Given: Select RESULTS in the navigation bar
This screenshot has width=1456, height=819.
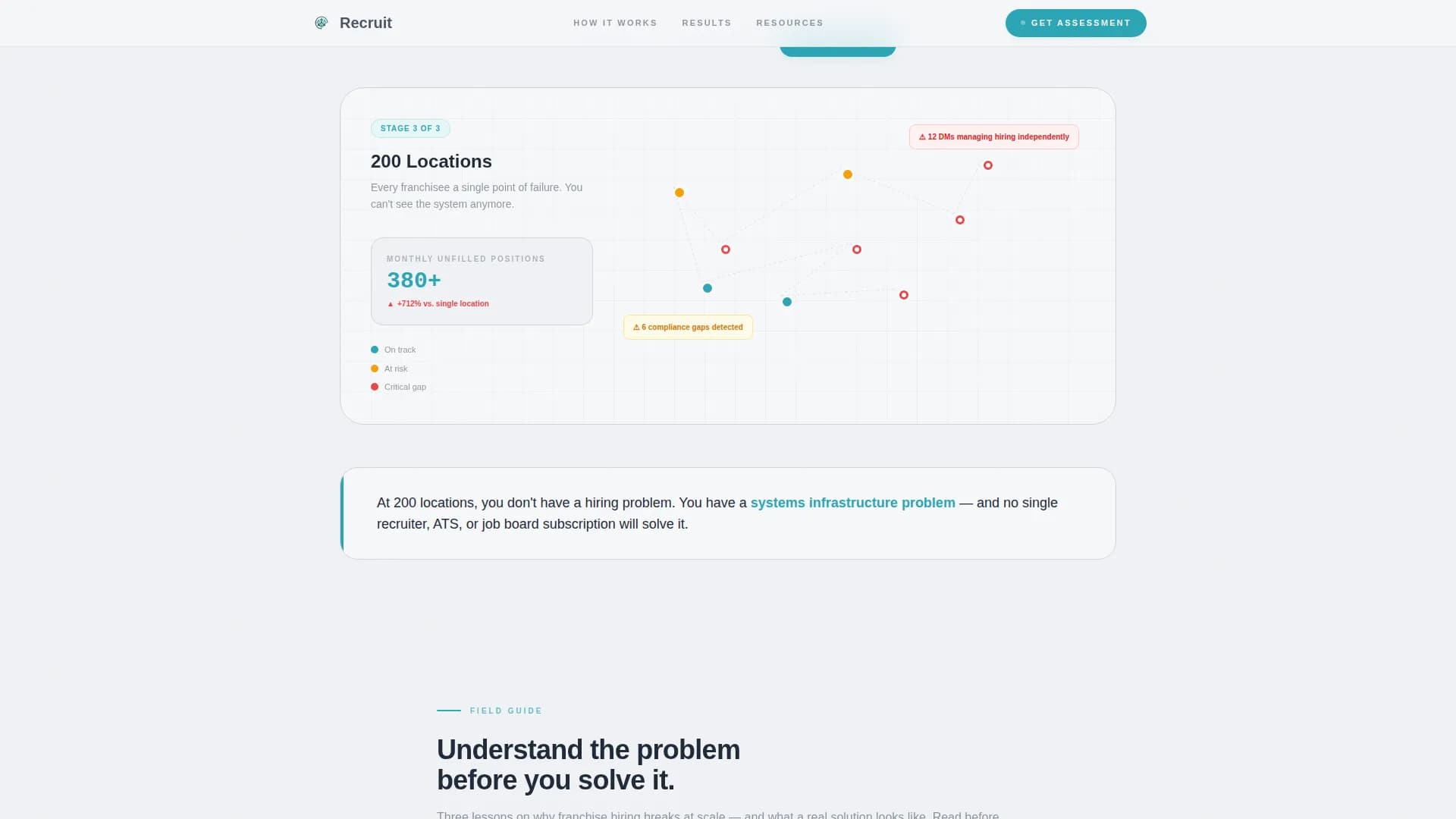Looking at the screenshot, I should point(706,23).
